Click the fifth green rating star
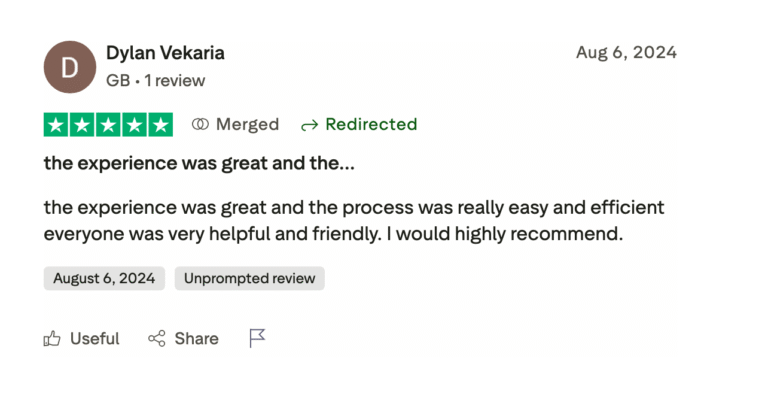This screenshot has width=768, height=400. [x=160, y=125]
